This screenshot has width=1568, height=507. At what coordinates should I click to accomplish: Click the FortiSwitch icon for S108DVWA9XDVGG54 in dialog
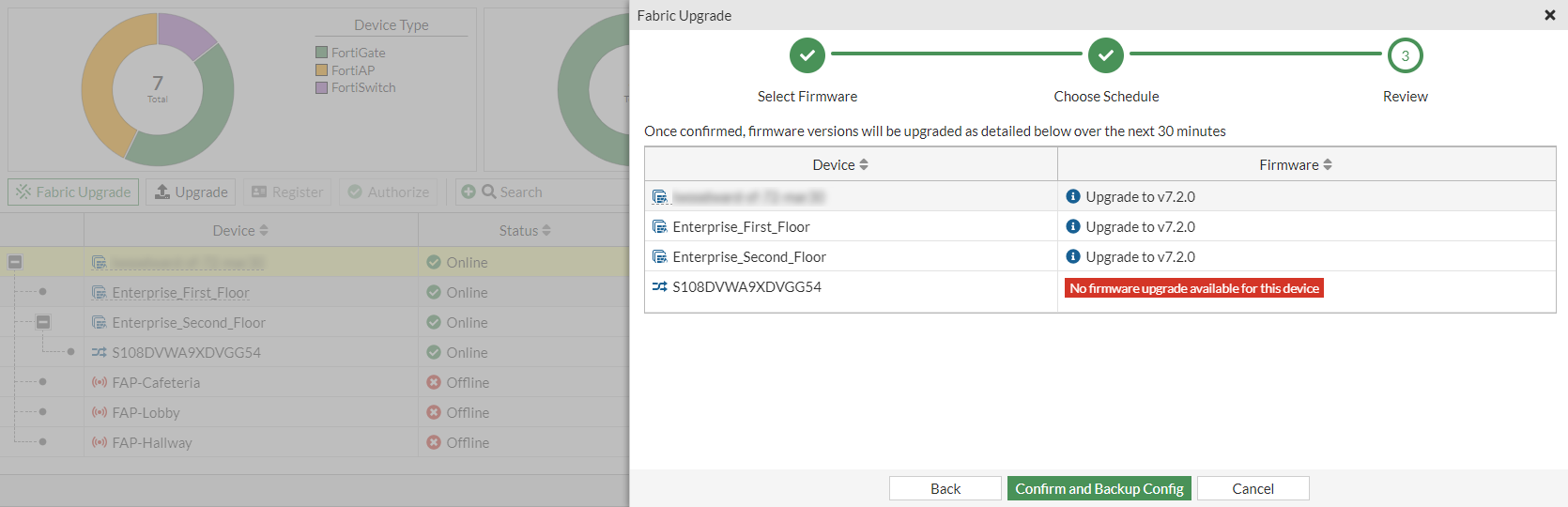pyautogui.click(x=660, y=286)
